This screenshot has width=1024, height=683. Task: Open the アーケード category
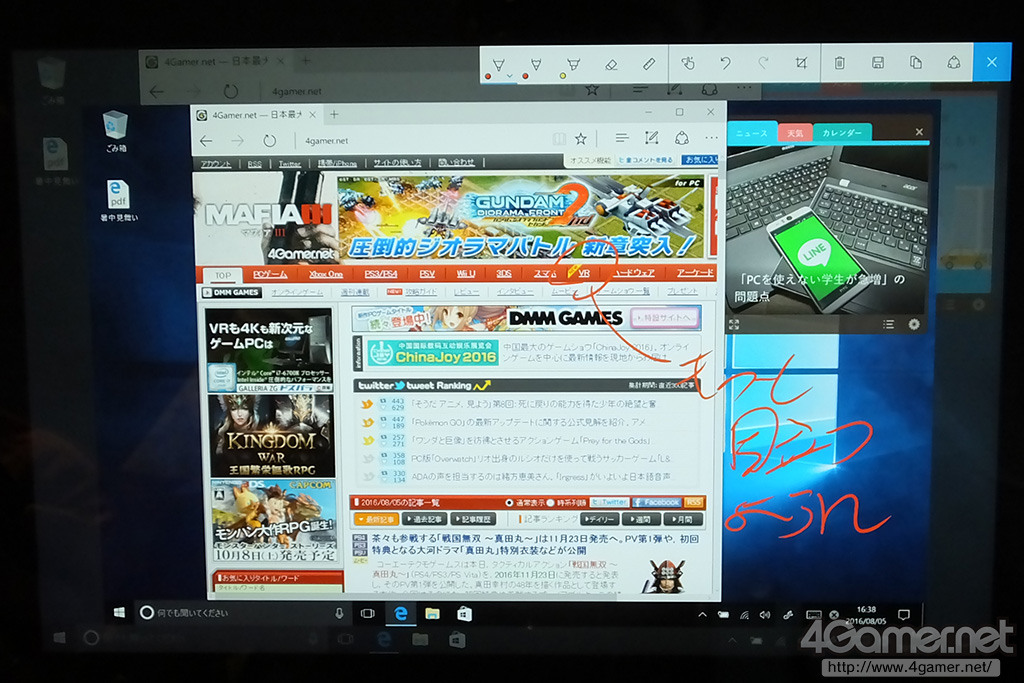click(695, 272)
